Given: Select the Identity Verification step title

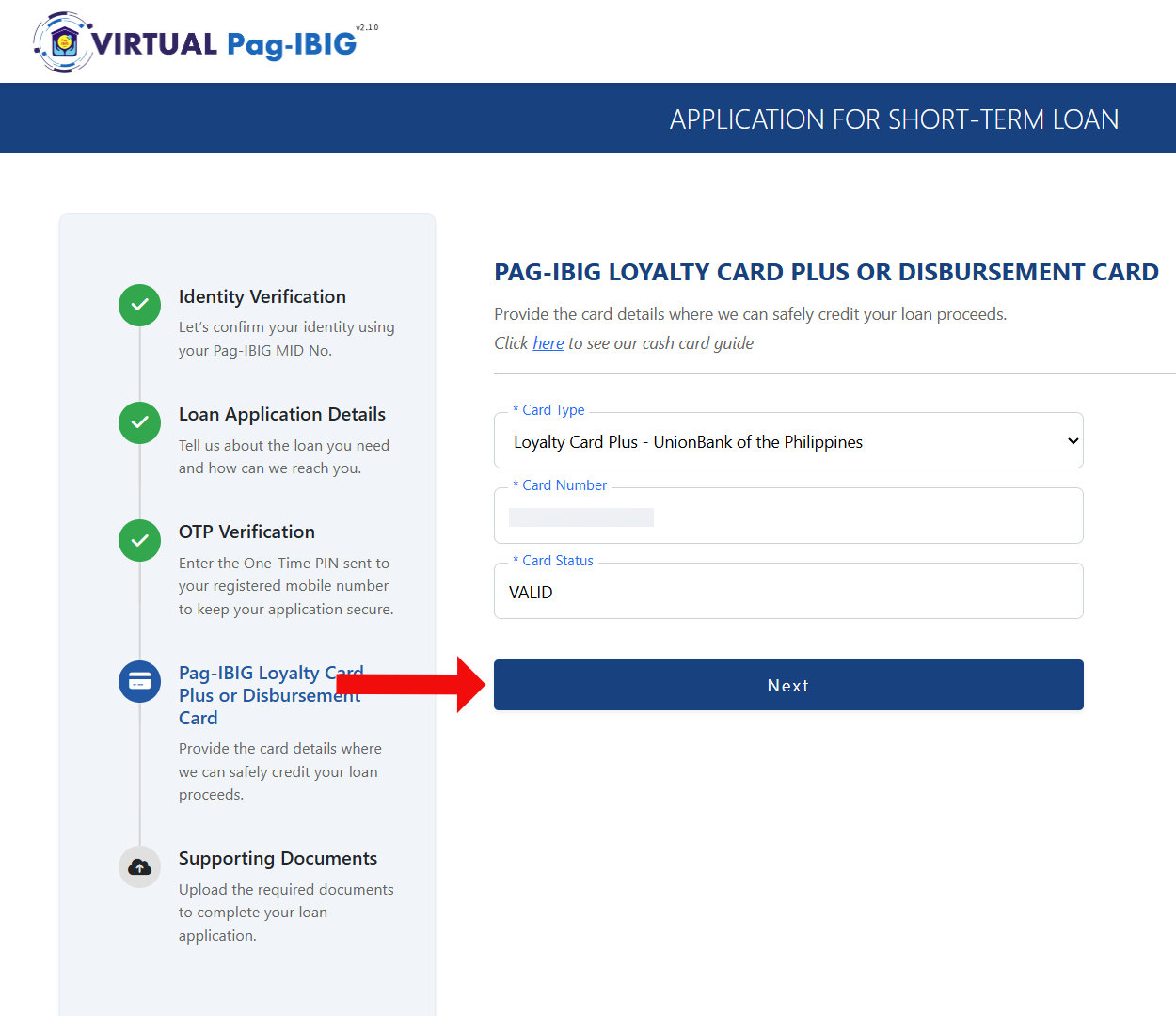Looking at the screenshot, I should (x=262, y=296).
